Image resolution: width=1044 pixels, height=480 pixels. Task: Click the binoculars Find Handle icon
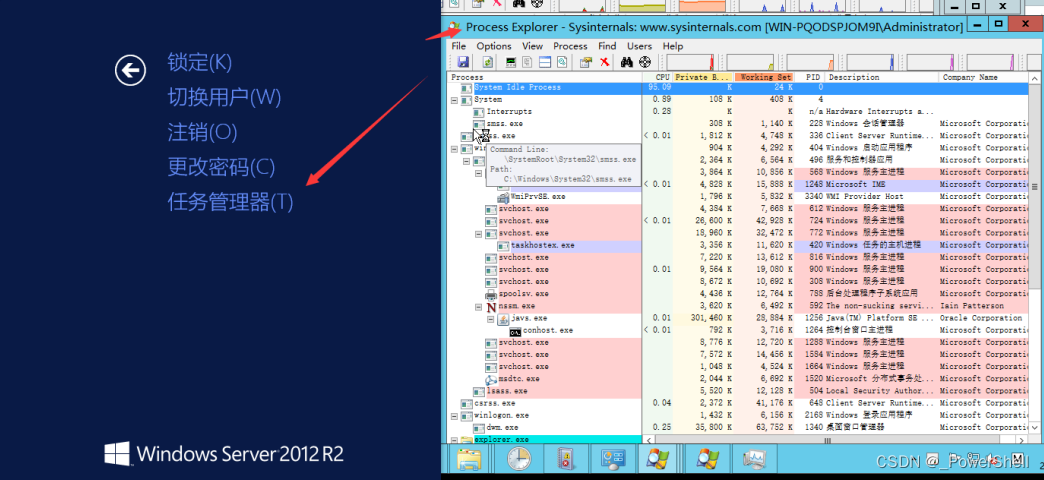coord(627,62)
